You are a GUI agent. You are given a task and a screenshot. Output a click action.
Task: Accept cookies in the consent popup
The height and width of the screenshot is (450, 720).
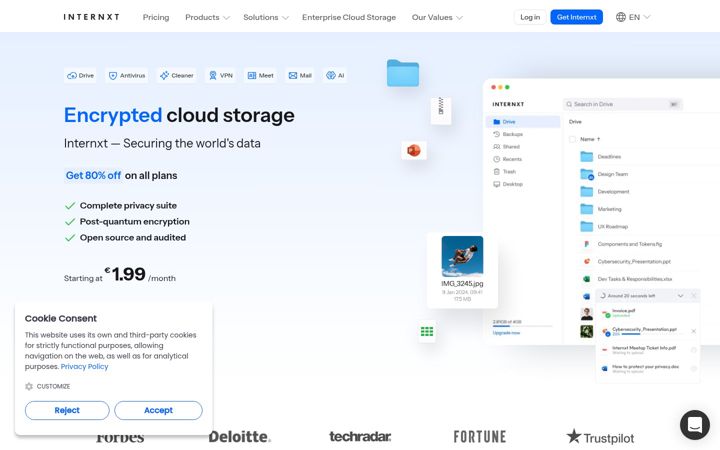tap(158, 410)
